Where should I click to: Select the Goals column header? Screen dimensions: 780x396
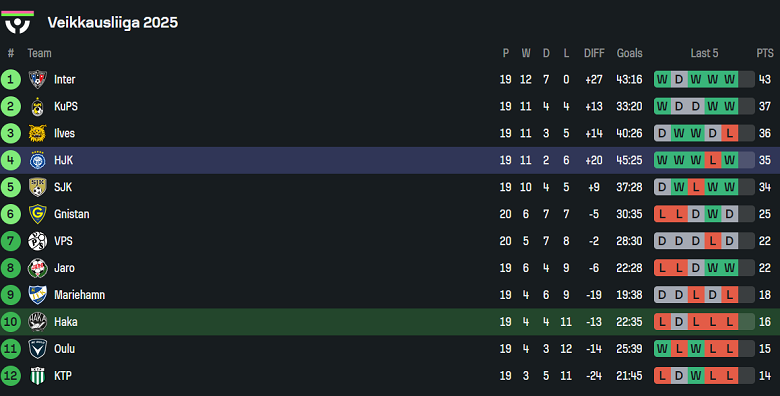(629, 53)
